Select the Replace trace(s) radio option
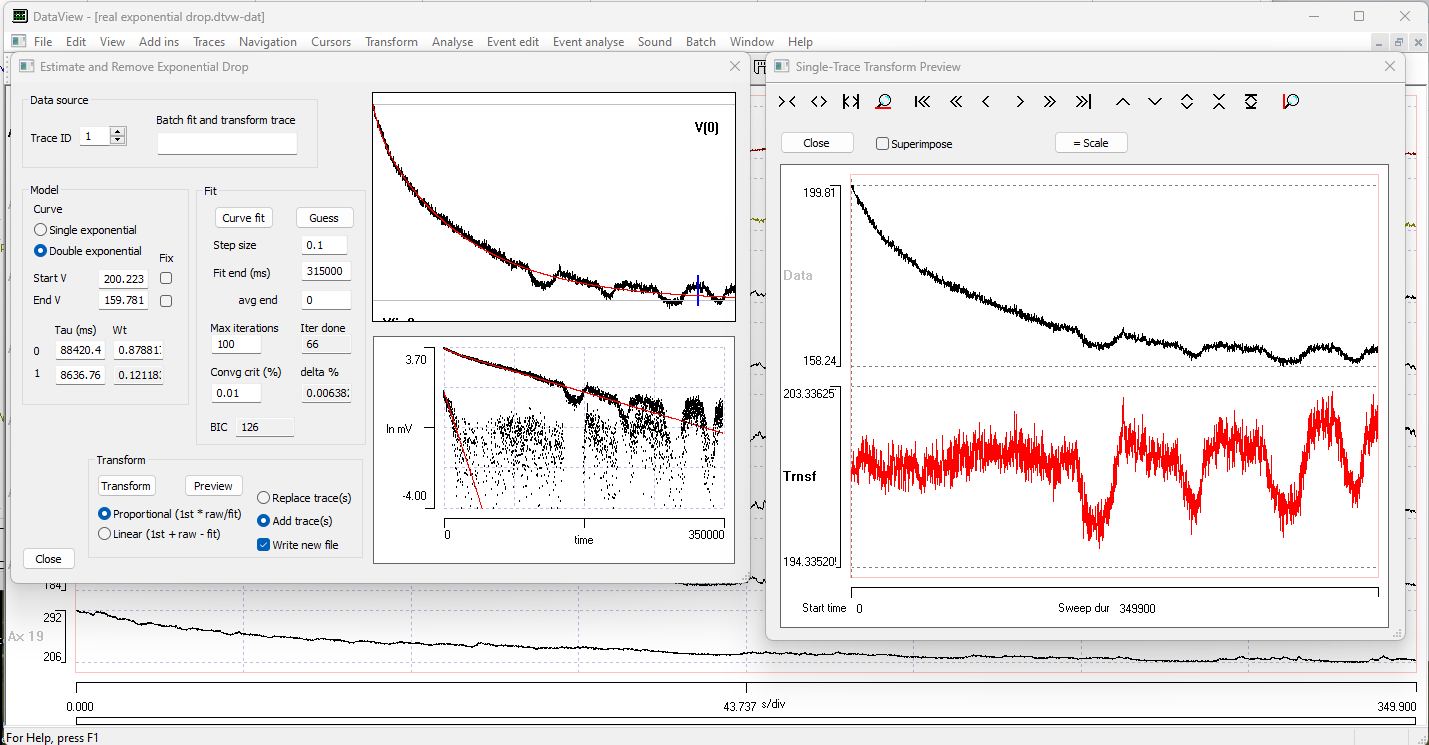 coord(262,497)
